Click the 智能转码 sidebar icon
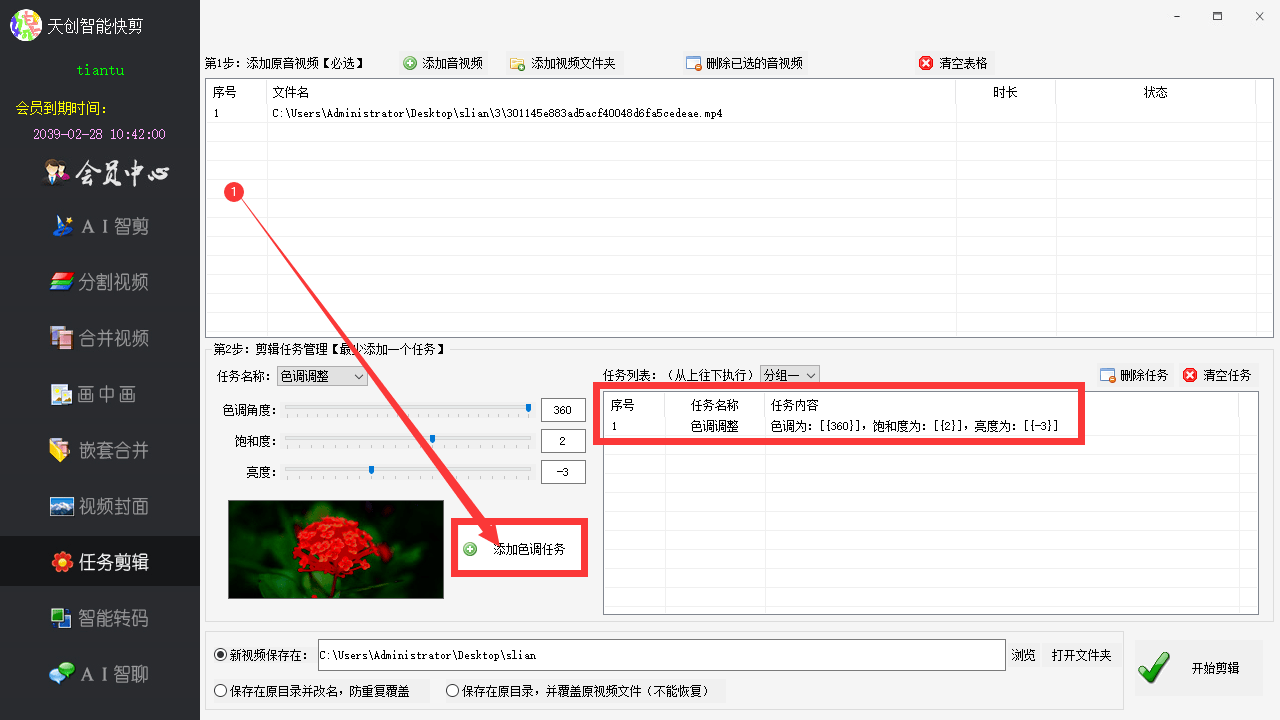1280x720 pixels. tap(62, 618)
